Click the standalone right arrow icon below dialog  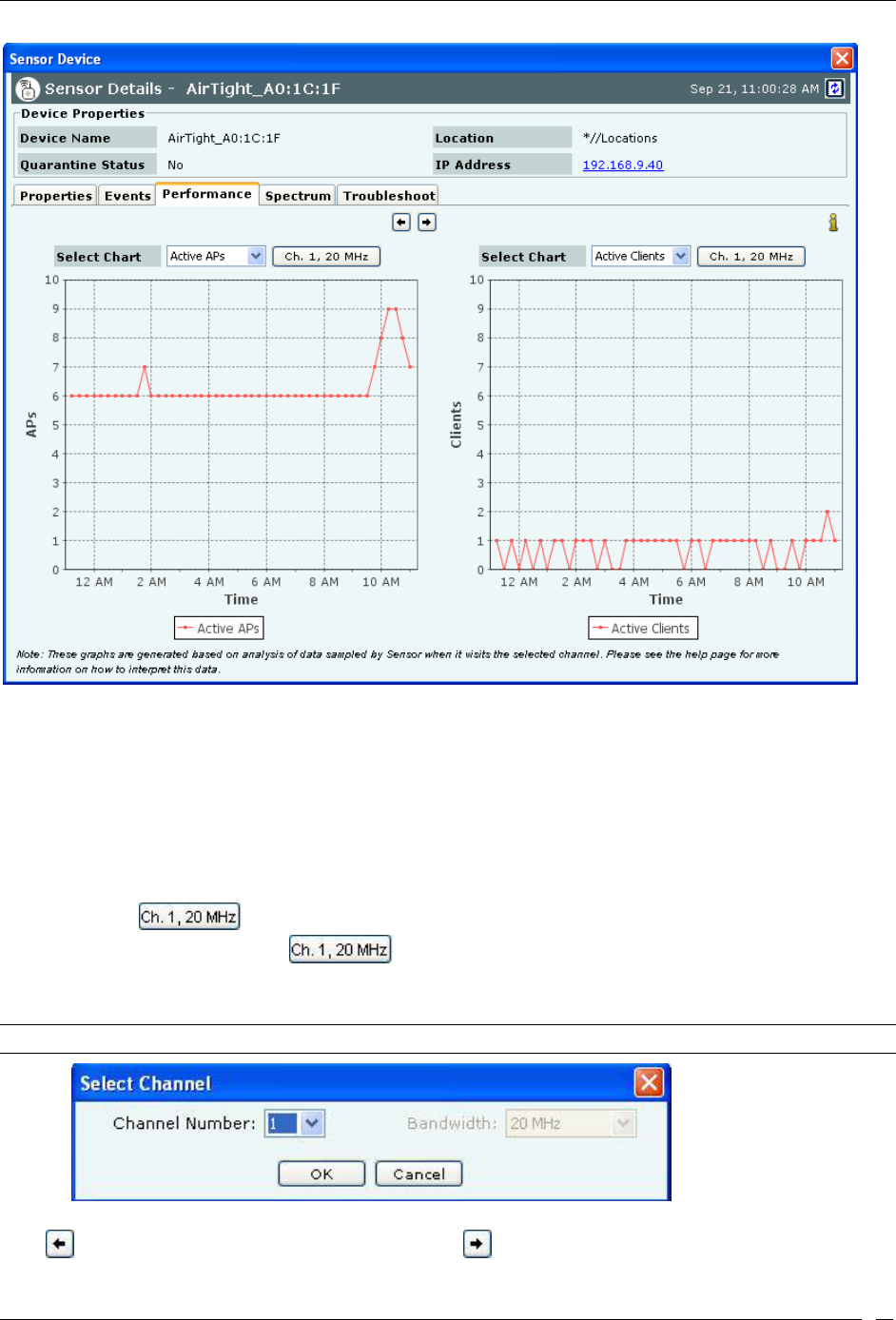[x=477, y=1243]
